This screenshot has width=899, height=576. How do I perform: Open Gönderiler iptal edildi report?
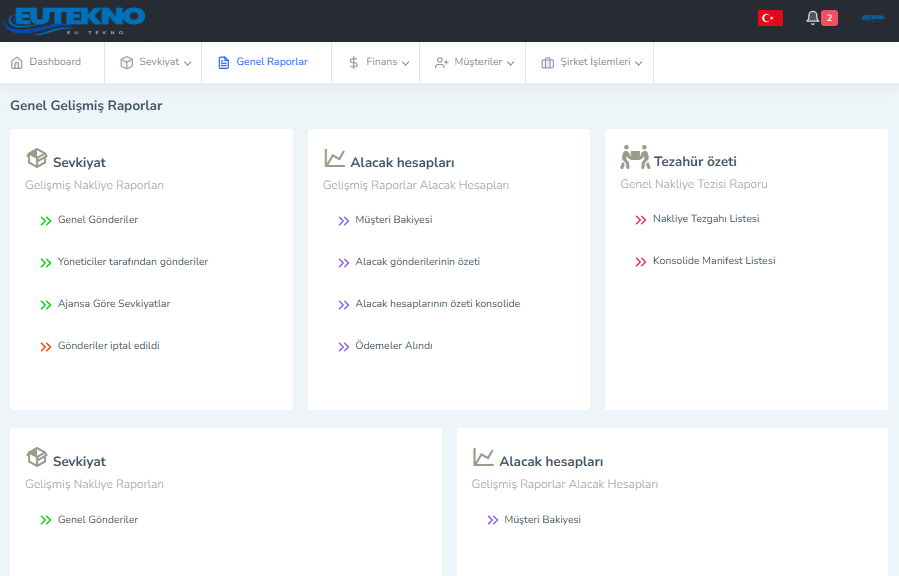tap(108, 346)
